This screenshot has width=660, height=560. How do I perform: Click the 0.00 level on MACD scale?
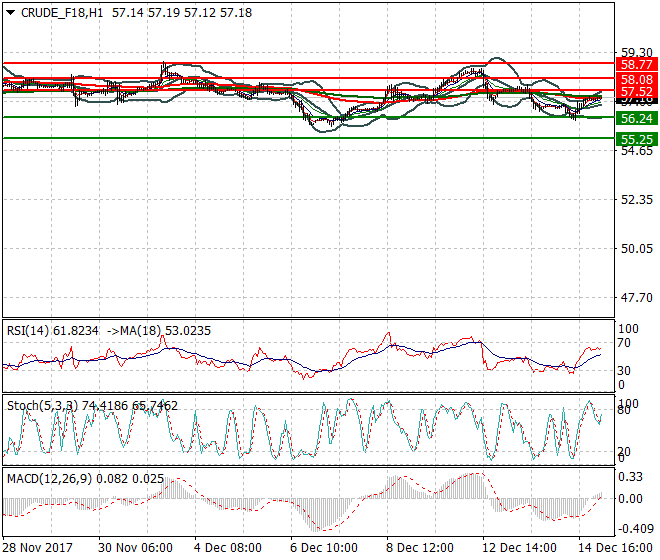click(632, 498)
